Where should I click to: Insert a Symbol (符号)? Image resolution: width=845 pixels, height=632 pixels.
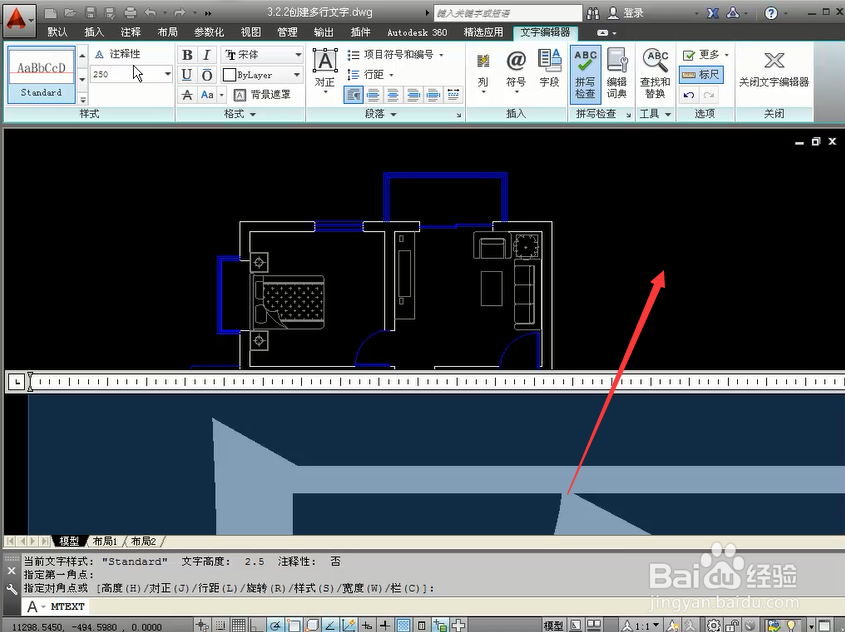coord(516,71)
